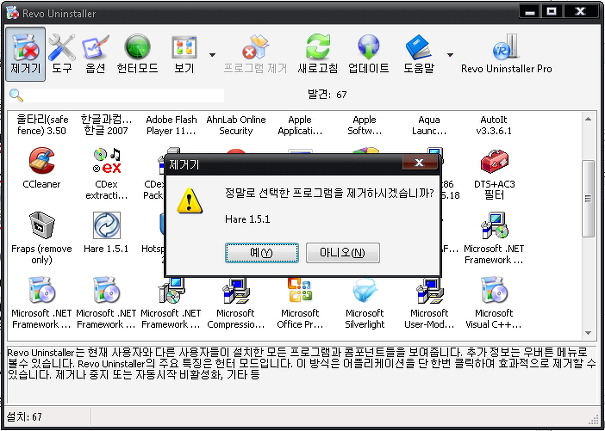Image resolution: width=605 pixels, height=431 pixels.
Task: Click the 설치: 67 status bar text
Action: 24,417
